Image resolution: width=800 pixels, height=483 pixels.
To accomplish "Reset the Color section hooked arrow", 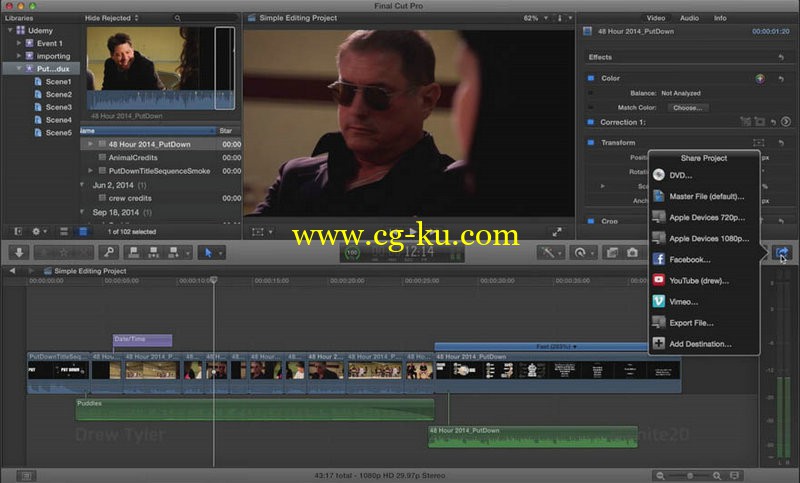I will click(781, 79).
